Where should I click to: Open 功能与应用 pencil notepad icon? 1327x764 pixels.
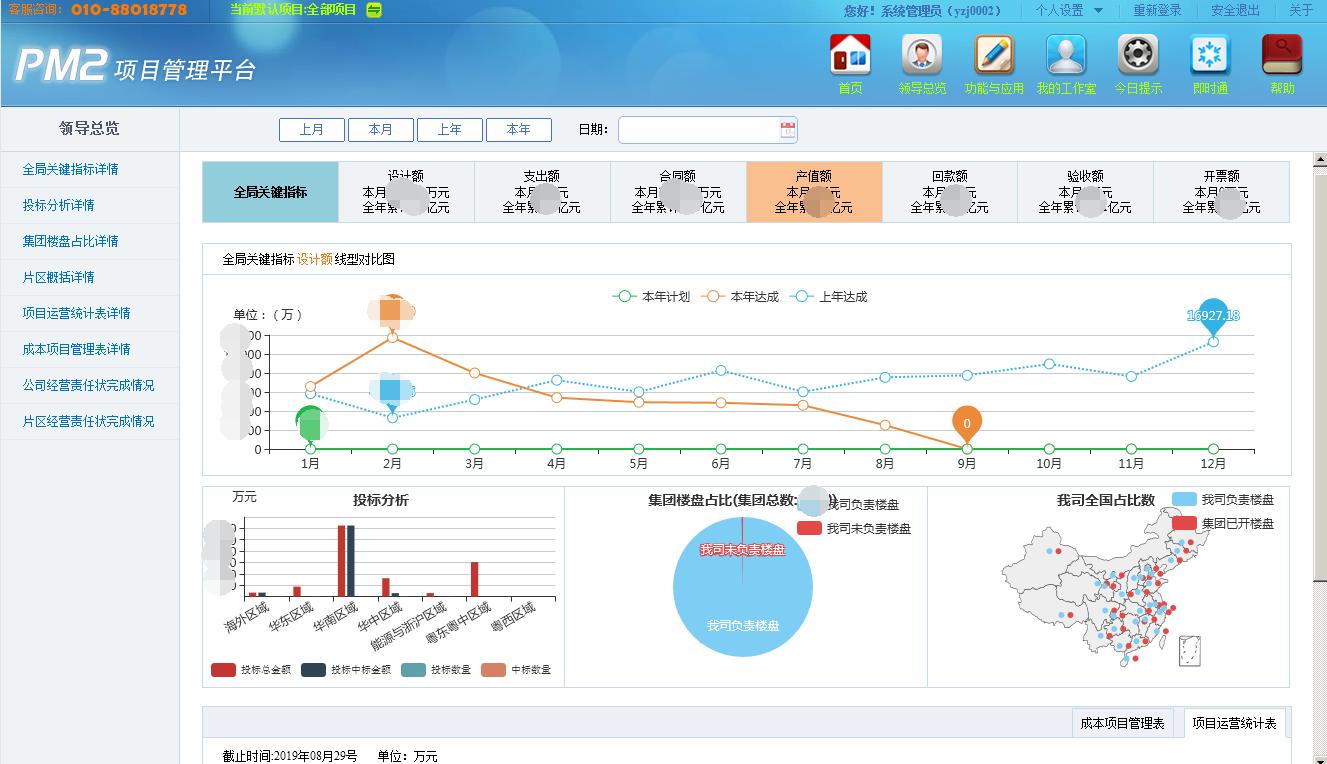994,56
